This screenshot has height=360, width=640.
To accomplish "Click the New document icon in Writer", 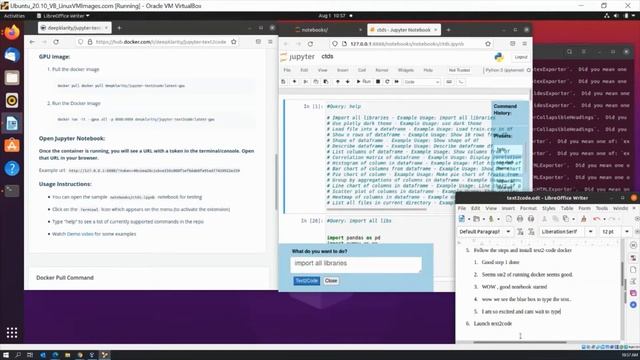I will tap(462, 219).
